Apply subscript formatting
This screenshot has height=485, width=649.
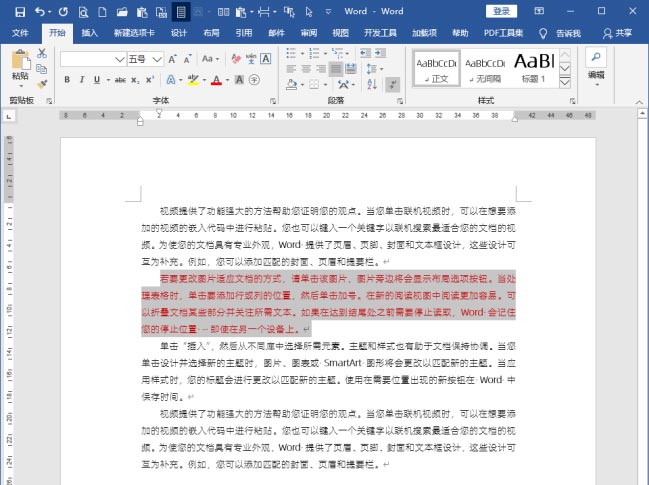click(135, 80)
